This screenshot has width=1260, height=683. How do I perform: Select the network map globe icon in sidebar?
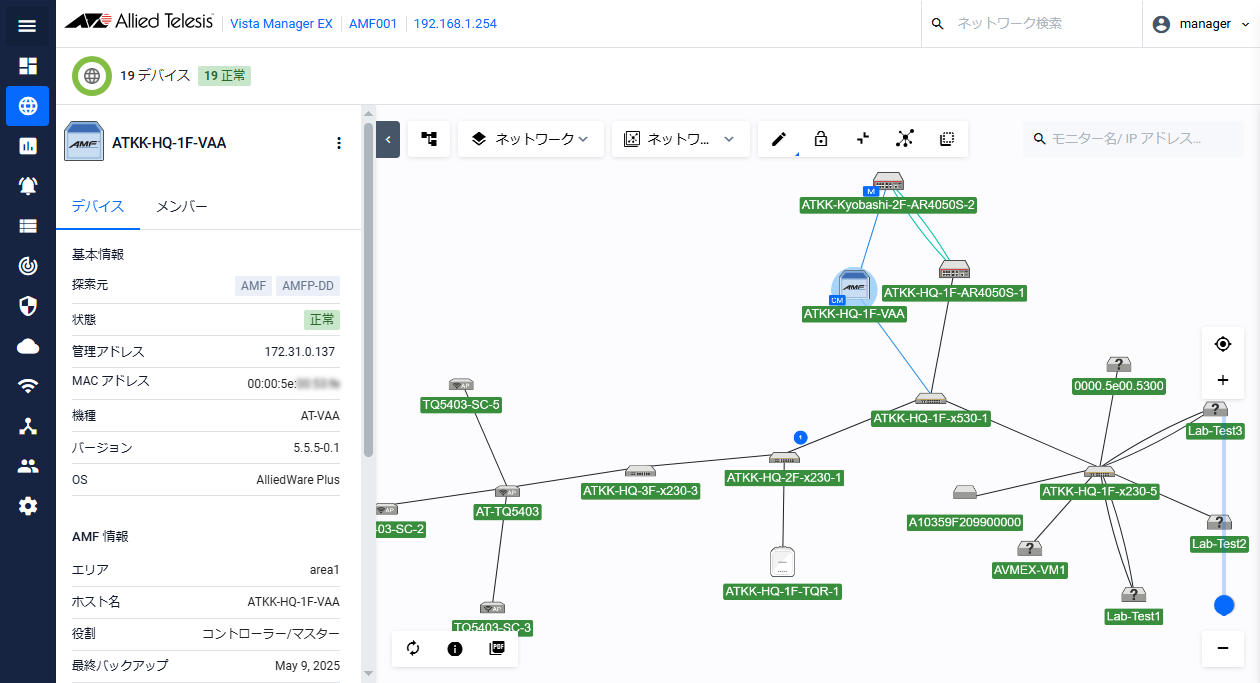pyautogui.click(x=27, y=106)
